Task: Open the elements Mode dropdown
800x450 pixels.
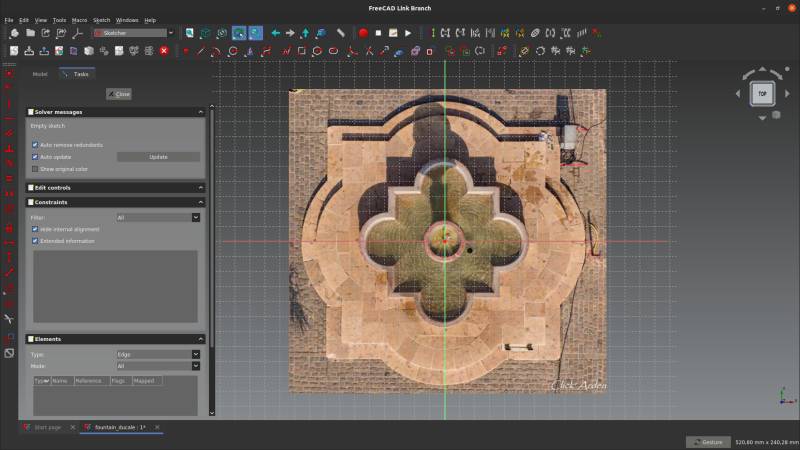Action: click(158, 366)
